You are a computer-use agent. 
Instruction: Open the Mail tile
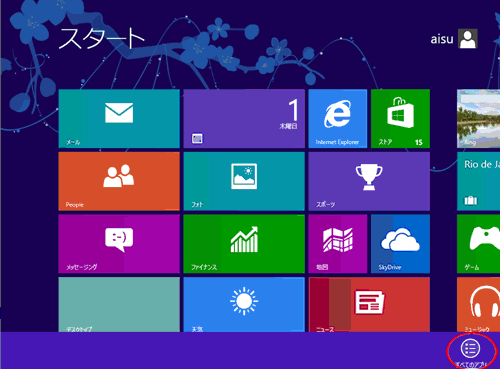point(119,119)
